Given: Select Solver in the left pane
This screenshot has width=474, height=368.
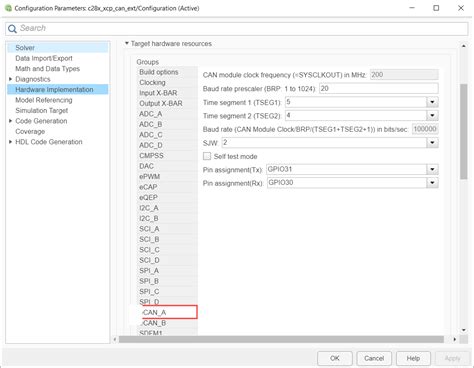Looking at the screenshot, I should coord(58,48).
